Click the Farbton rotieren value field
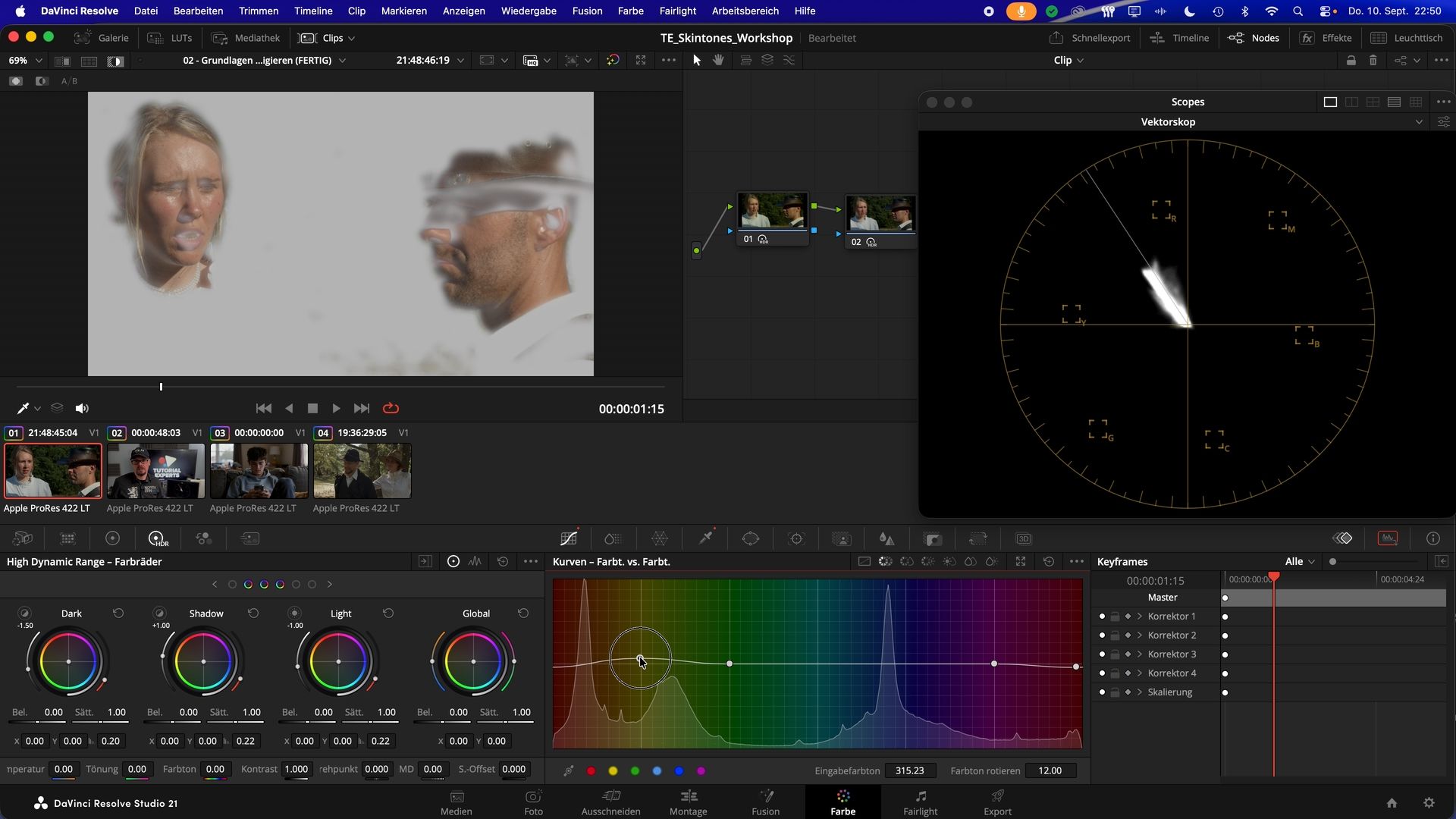The image size is (1456, 819). [1050, 770]
